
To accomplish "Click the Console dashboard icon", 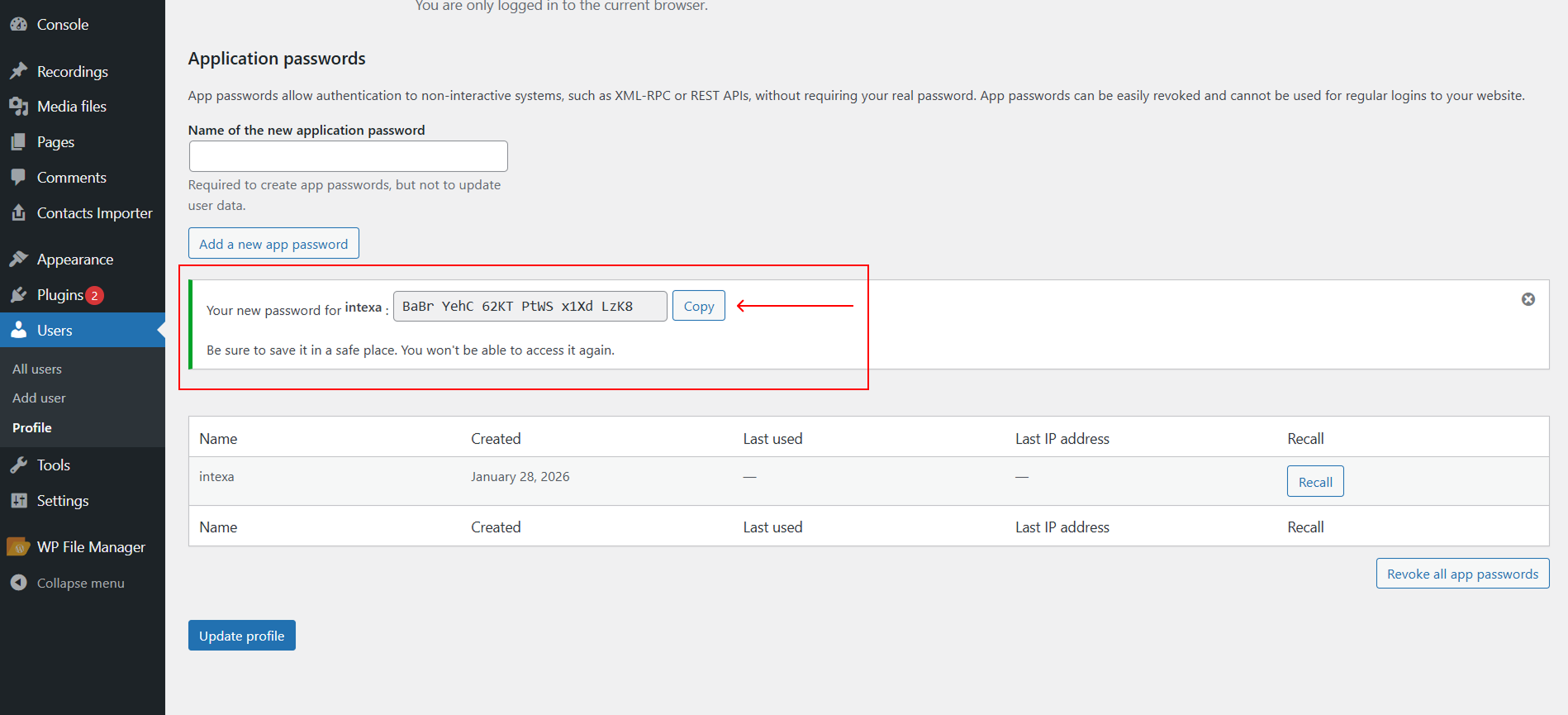I will pos(18,25).
